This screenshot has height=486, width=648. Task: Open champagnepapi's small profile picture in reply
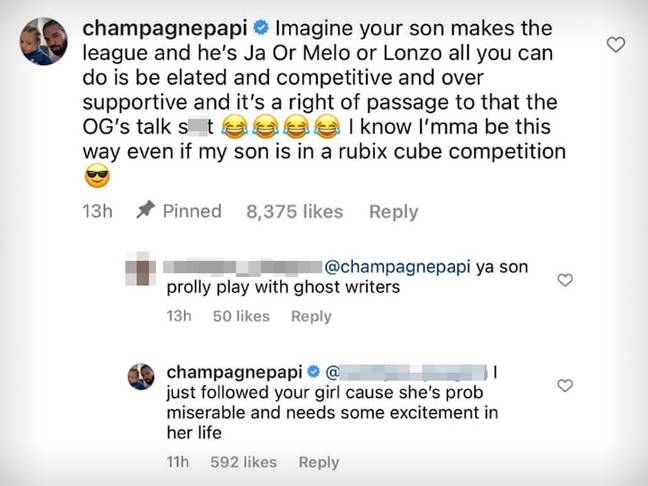click(141, 376)
